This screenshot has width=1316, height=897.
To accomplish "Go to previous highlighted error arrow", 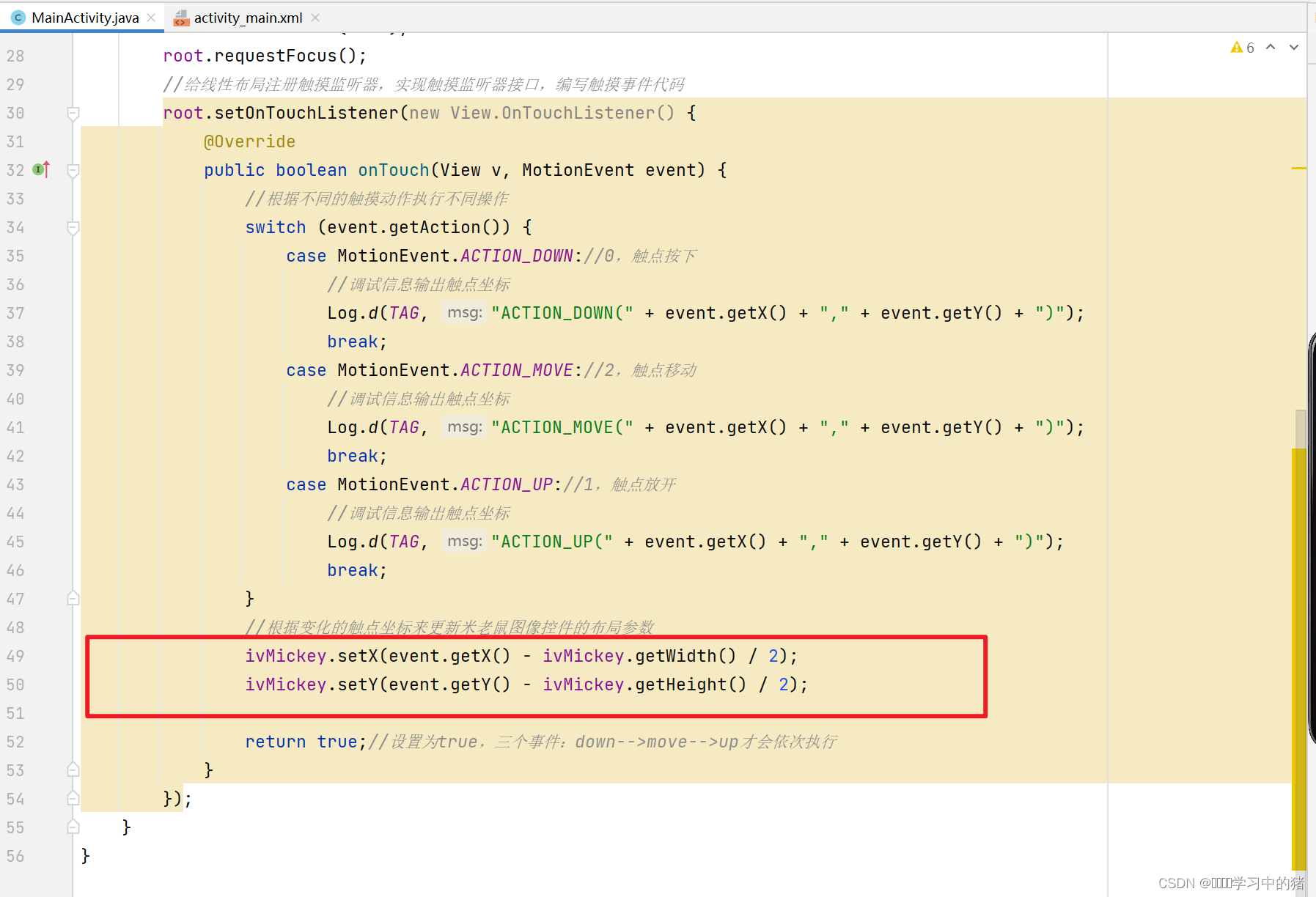I will point(1271,47).
